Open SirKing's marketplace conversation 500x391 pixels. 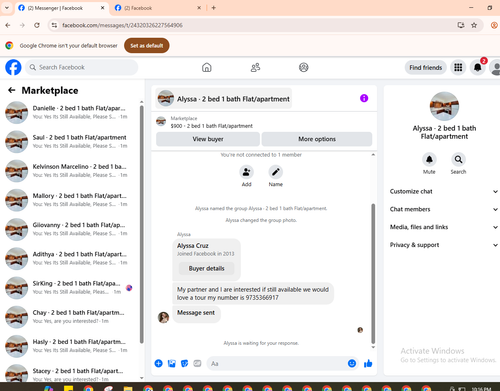coord(70,287)
